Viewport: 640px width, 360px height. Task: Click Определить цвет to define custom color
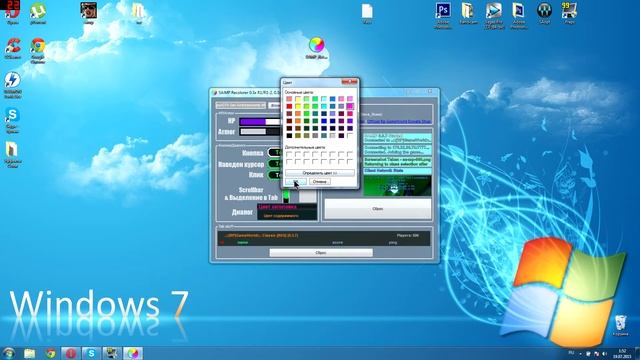click(320, 173)
